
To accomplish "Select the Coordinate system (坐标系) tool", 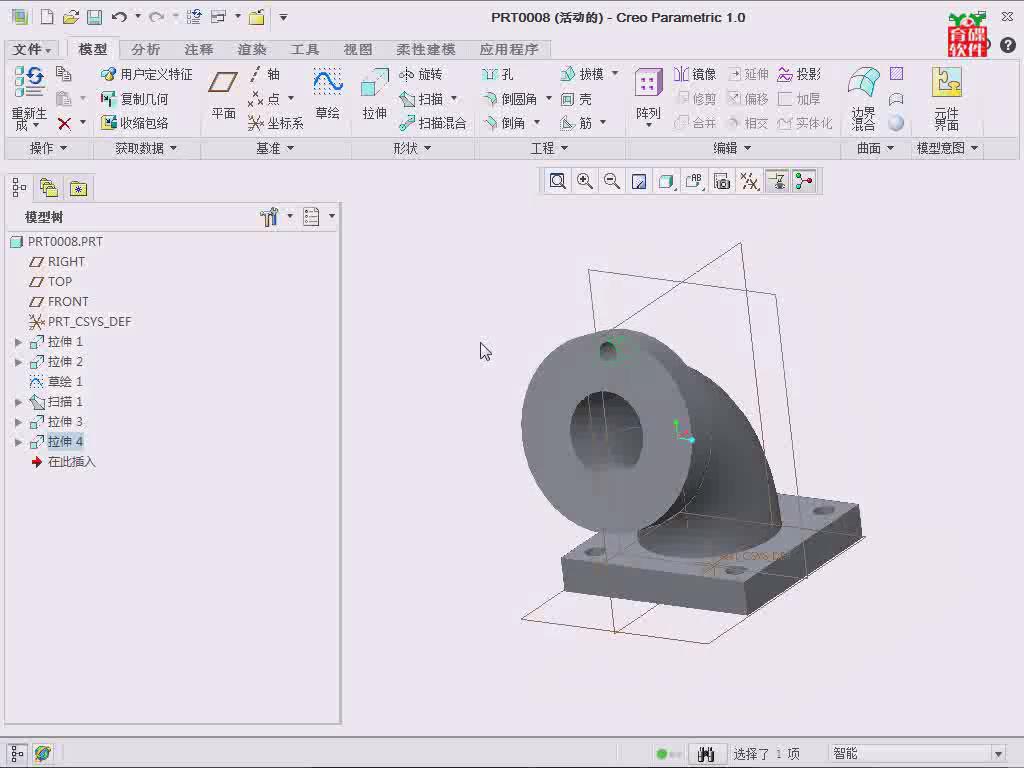I will click(x=276, y=123).
